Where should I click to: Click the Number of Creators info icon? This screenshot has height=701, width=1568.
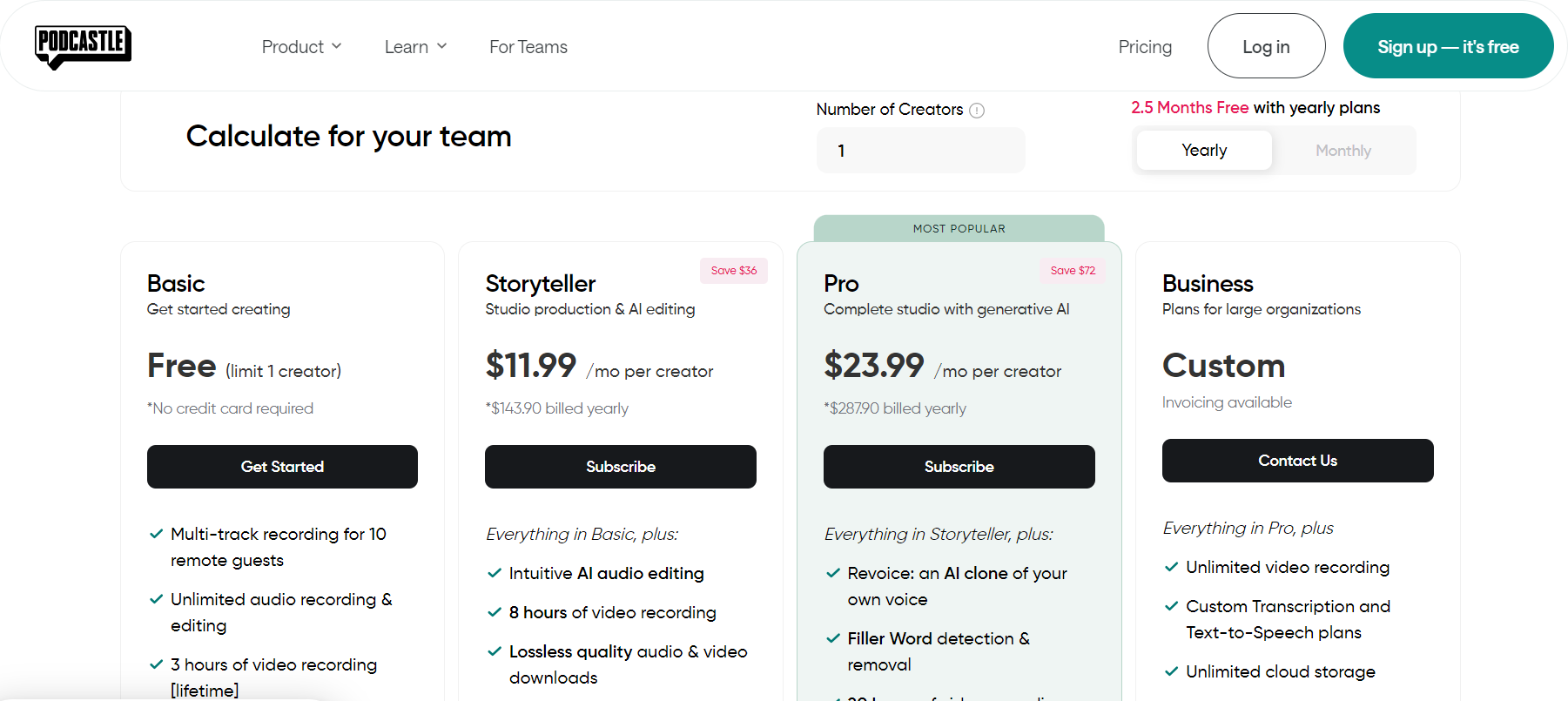point(977,111)
